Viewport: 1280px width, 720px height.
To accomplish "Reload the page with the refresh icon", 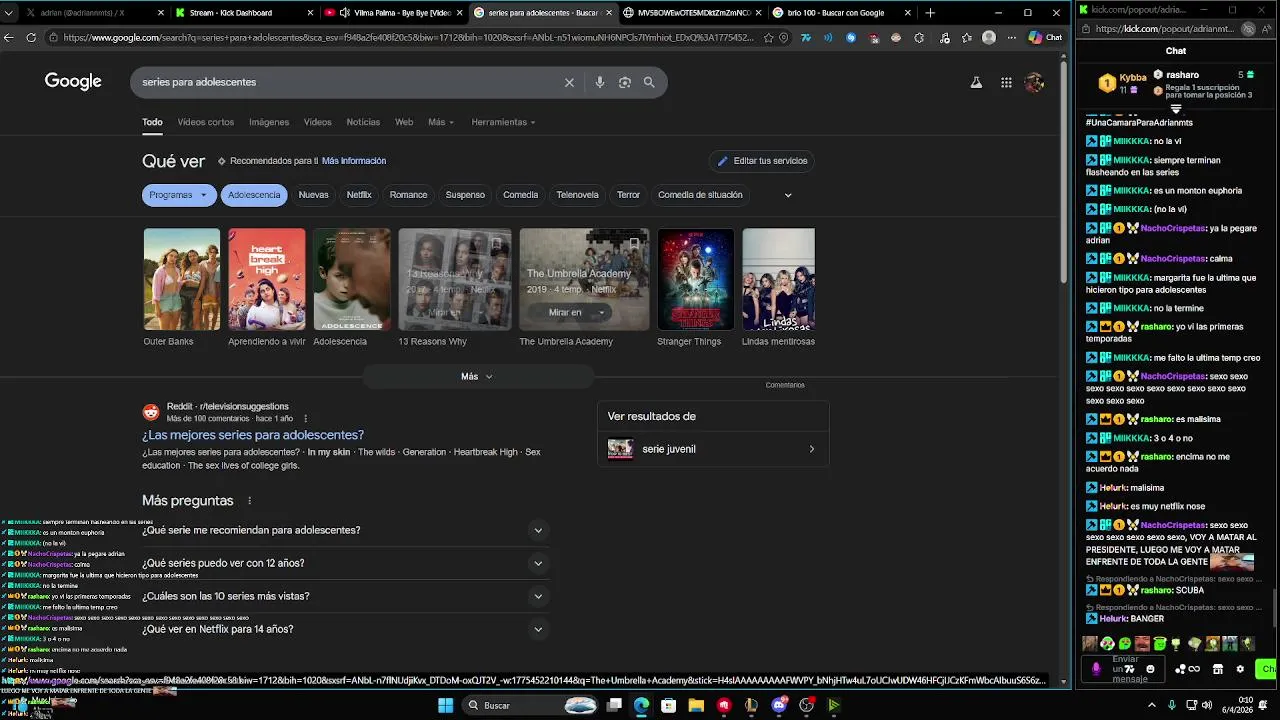I will (x=31, y=37).
